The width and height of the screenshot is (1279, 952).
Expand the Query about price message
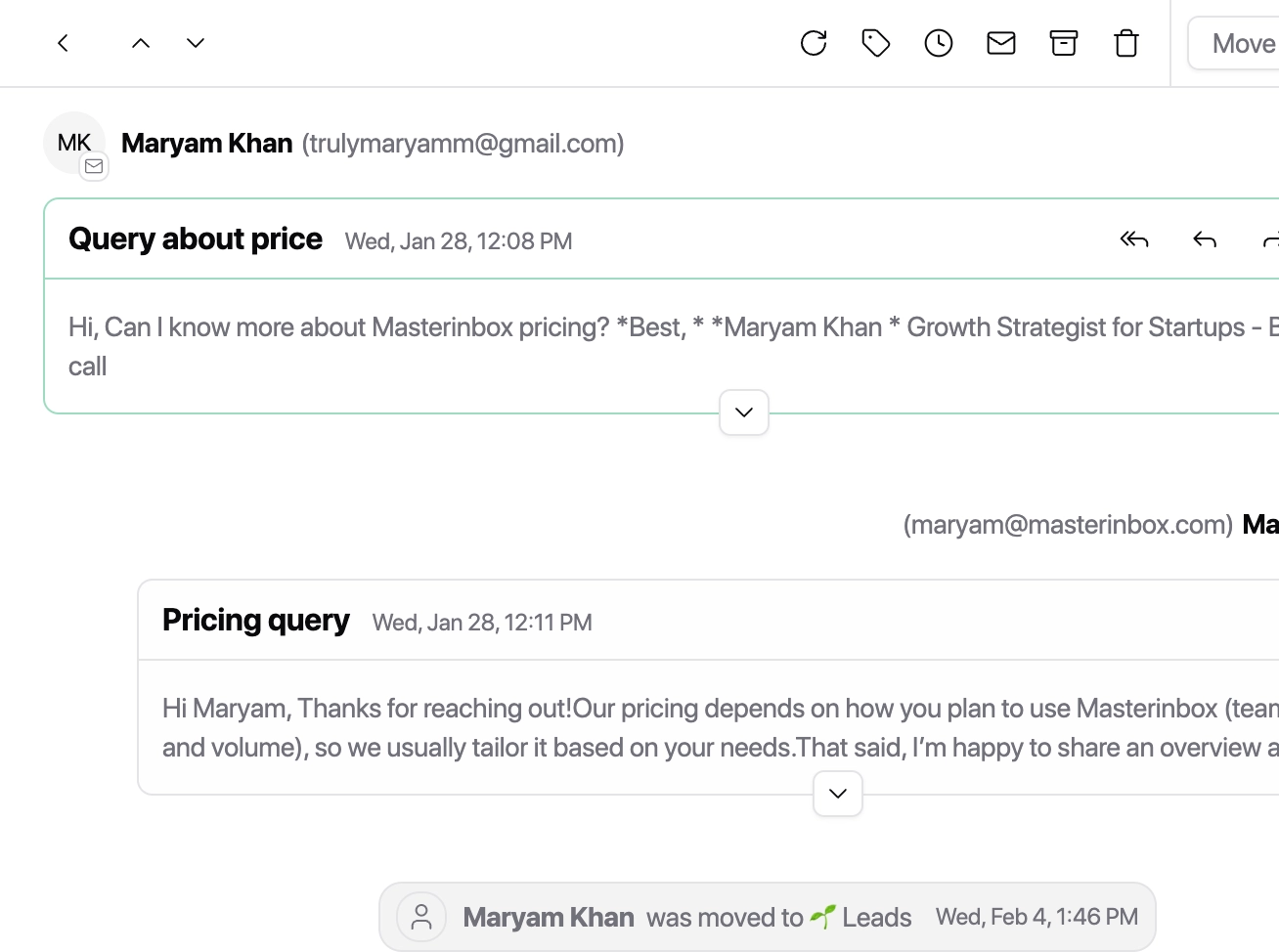pyautogui.click(x=744, y=412)
